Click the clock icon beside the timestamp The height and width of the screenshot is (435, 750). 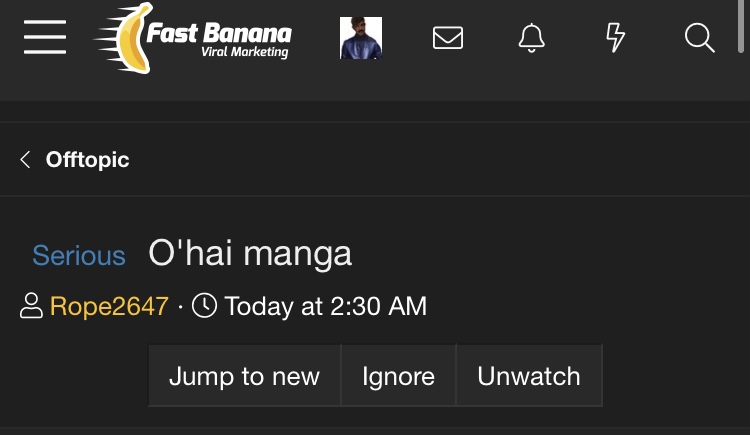[x=204, y=305]
